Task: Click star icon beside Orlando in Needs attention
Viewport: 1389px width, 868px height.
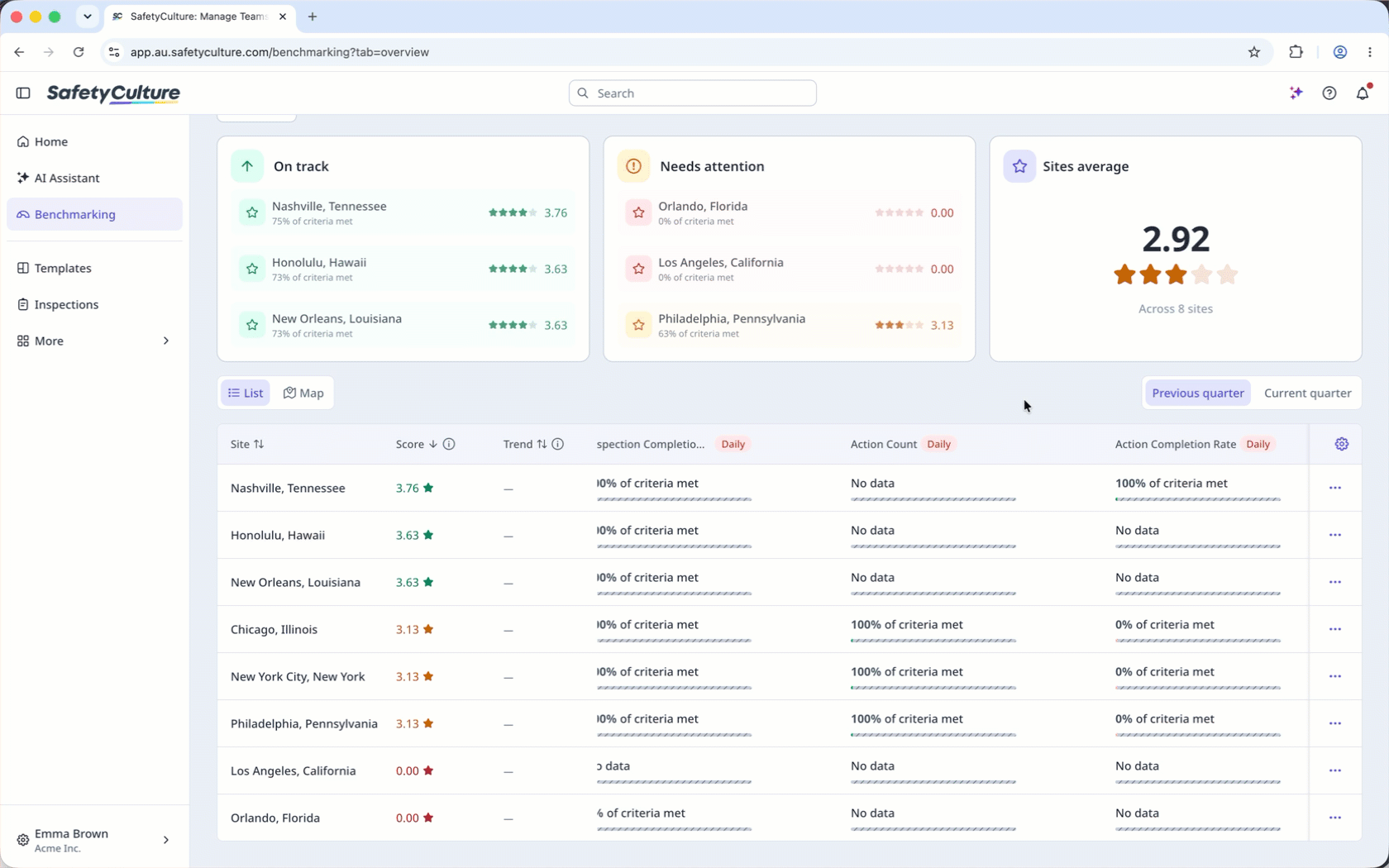Action: [638, 212]
